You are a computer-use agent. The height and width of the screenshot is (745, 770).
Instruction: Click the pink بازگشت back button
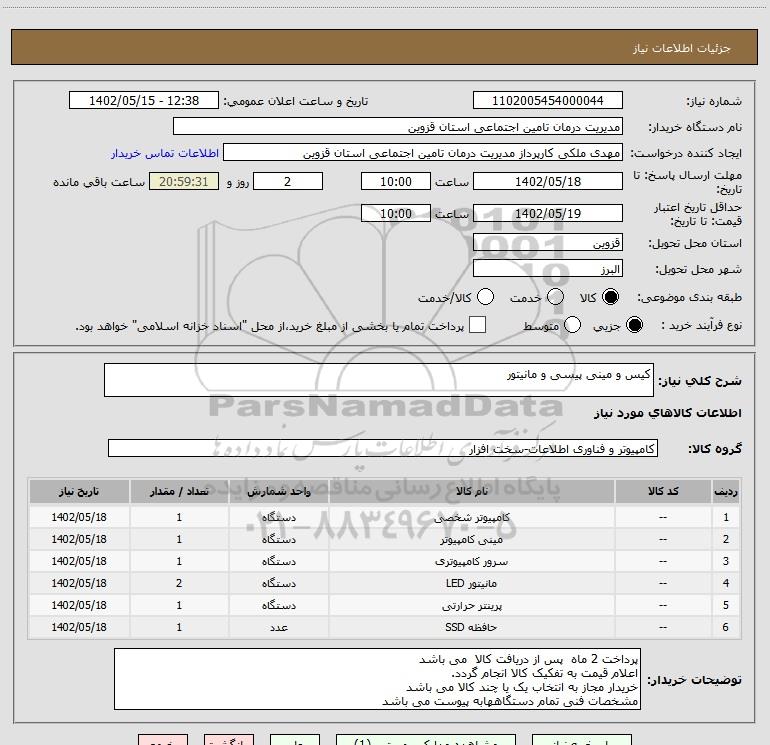(229, 740)
